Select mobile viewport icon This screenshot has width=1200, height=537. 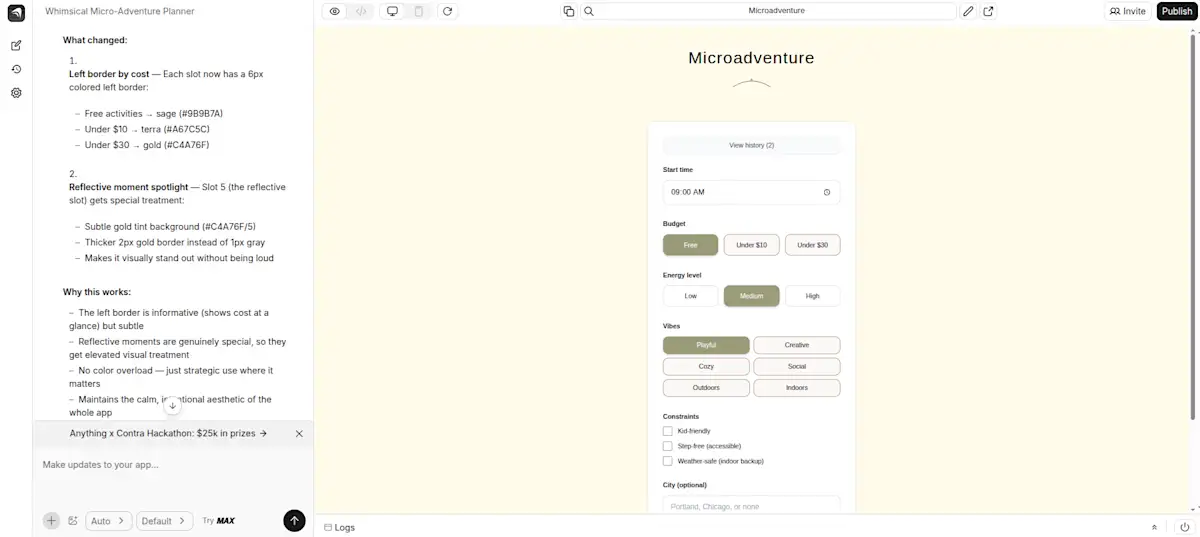click(x=418, y=11)
